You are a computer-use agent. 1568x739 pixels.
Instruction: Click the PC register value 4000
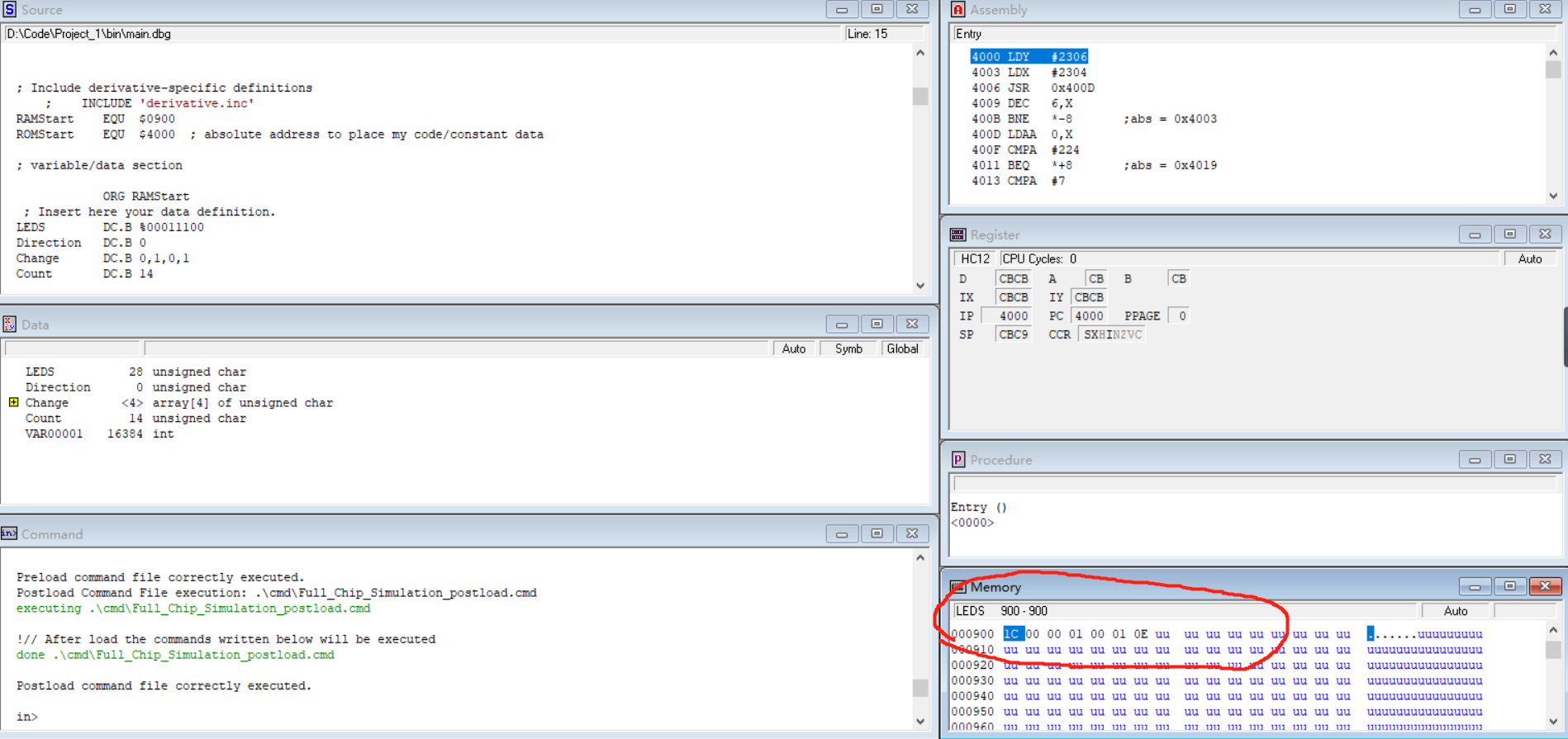pyautogui.click(x=1088, y=315)
